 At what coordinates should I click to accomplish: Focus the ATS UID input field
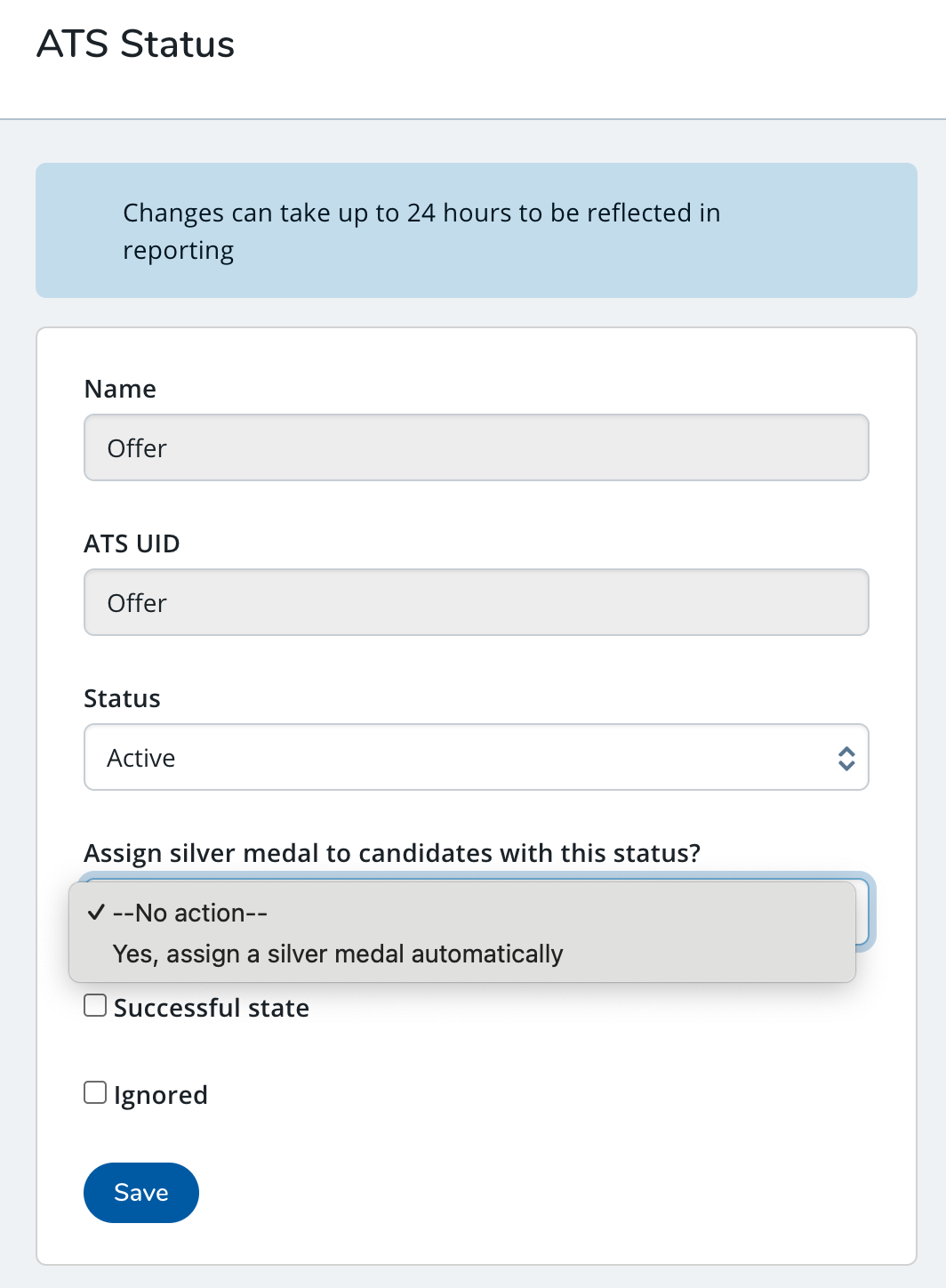(476, 602)
